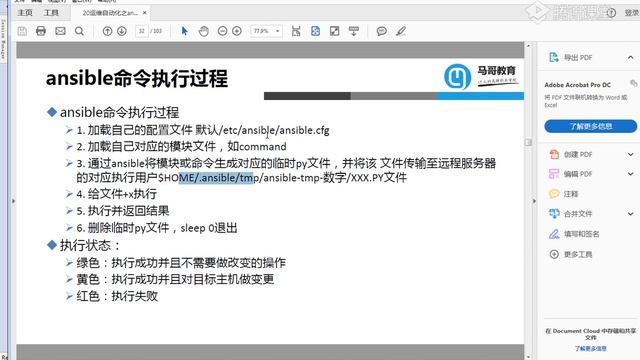Open the zoom percentage dropdown
Viewport: 640px width, 360px height.
278,31
